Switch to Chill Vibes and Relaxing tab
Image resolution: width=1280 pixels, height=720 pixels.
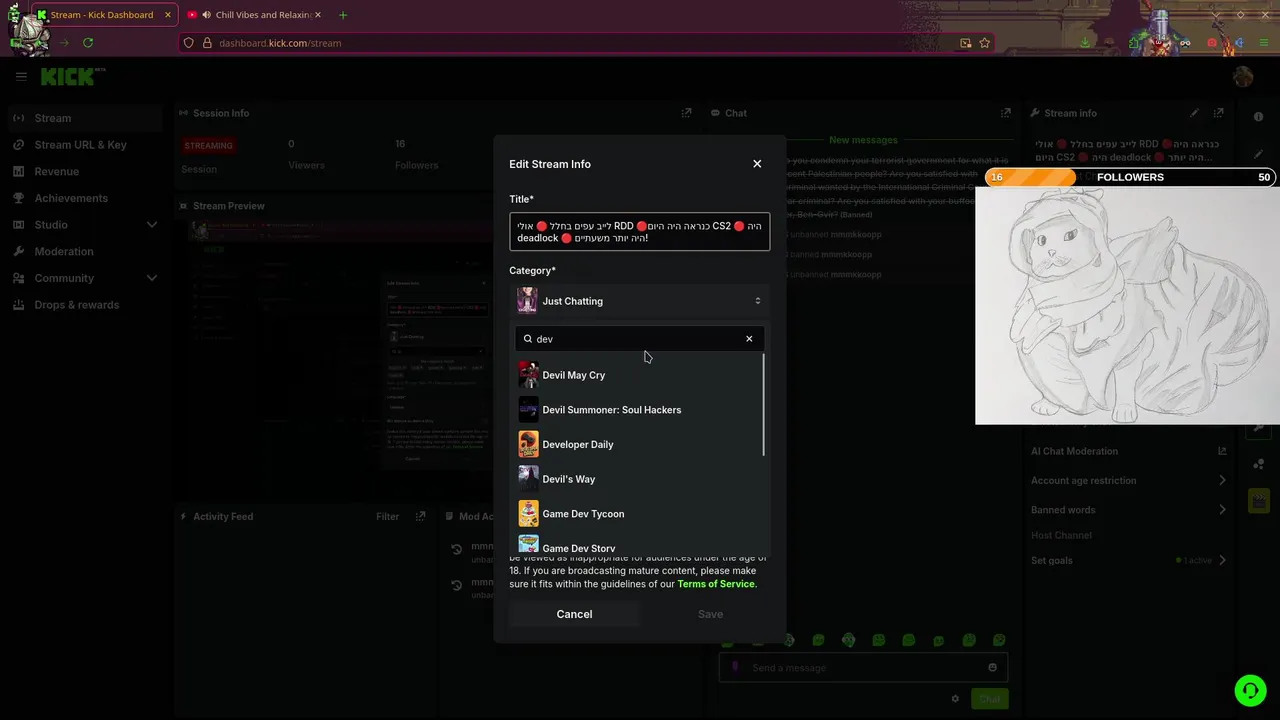click(255, 15)
